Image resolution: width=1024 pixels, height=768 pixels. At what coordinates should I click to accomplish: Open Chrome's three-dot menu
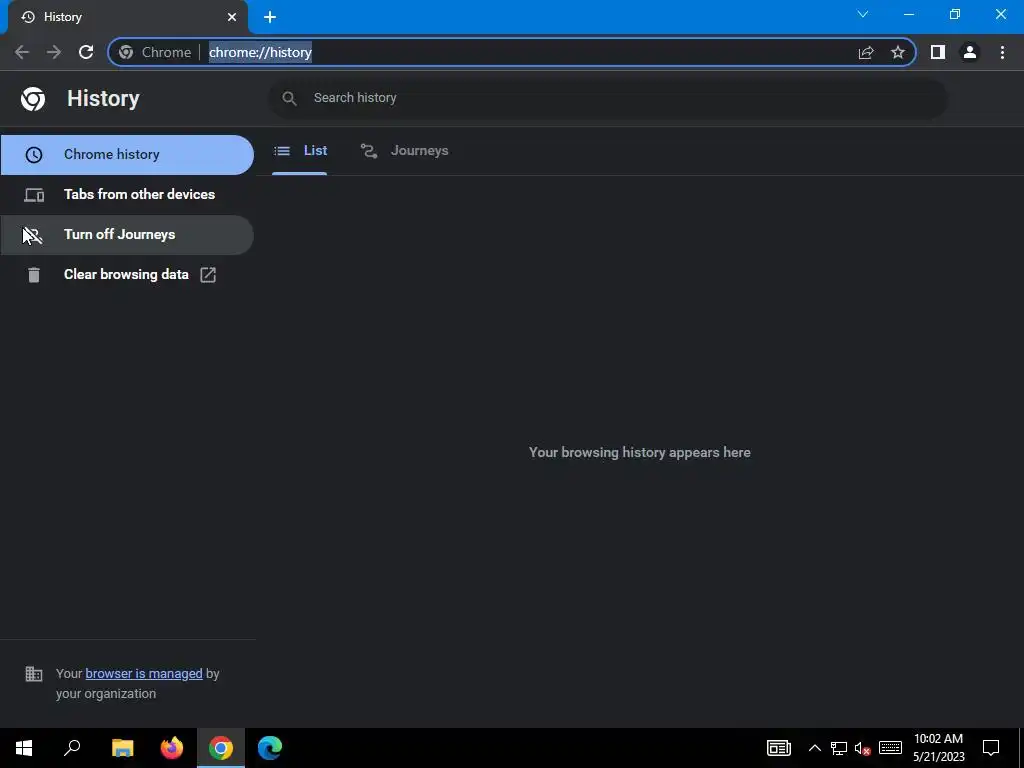click(x=1002, y=52)
